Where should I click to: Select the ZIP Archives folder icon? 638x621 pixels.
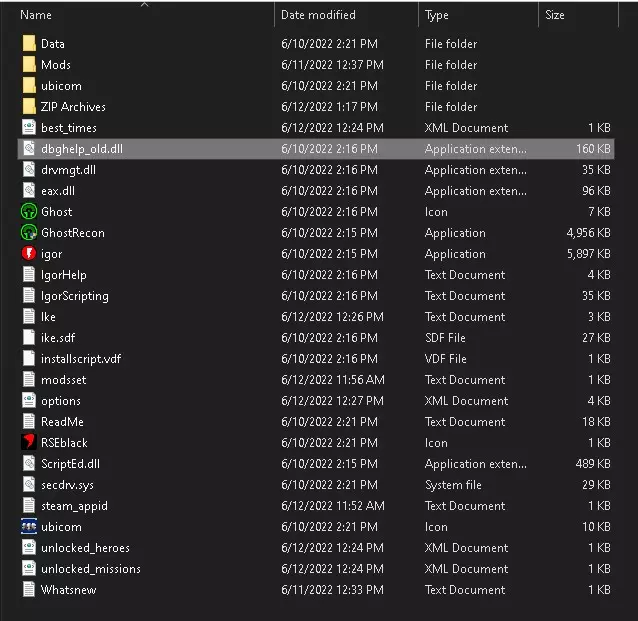click(x=28, y=107)
